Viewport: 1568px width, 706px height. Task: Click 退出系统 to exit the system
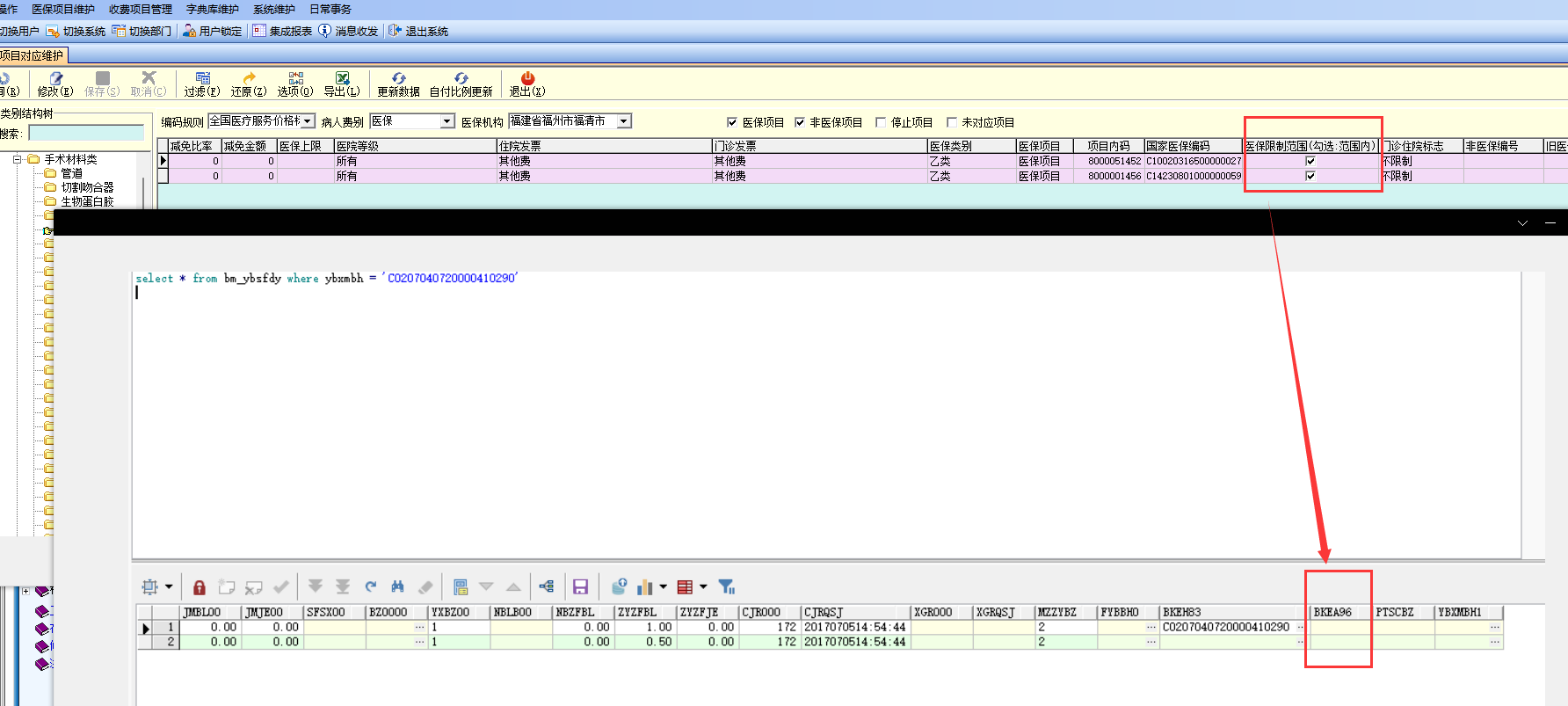(x=418, y=31)
